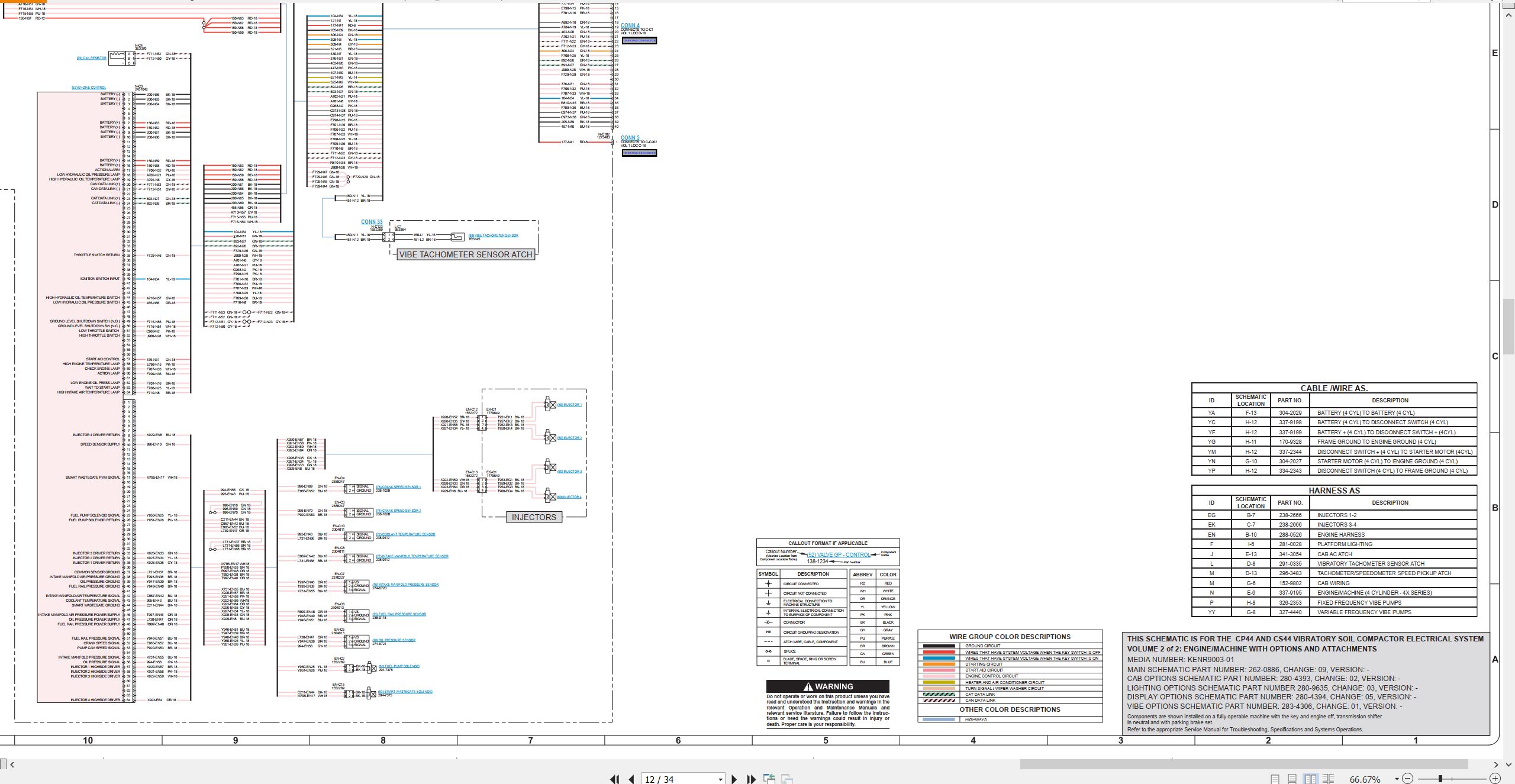Open the INJECTOR 4 link
This screenshot has width=1515, height=784.
pos(569,497)
